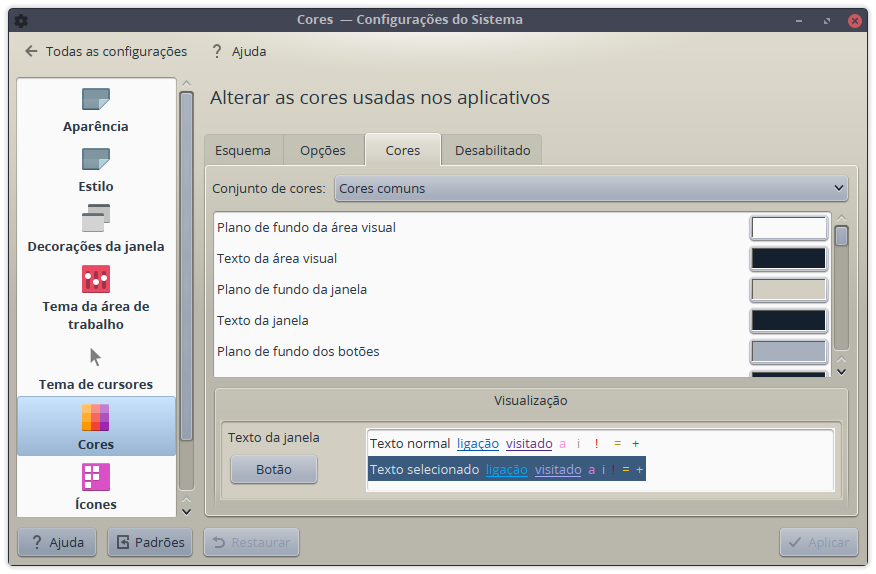The width and height of the screenshot is (876, 574).
Task: Open the Estilo settings module
Action: coord(96,170)
